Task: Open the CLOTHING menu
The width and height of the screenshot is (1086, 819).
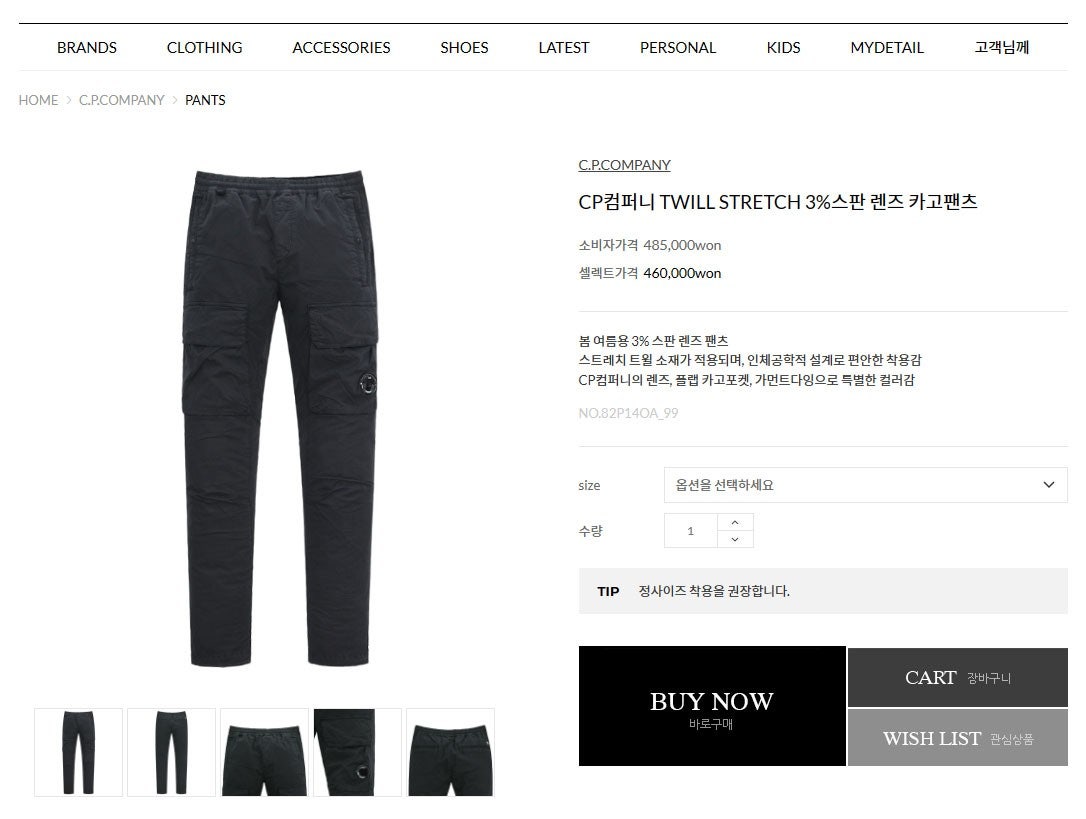Action: [x=204, y=48]
